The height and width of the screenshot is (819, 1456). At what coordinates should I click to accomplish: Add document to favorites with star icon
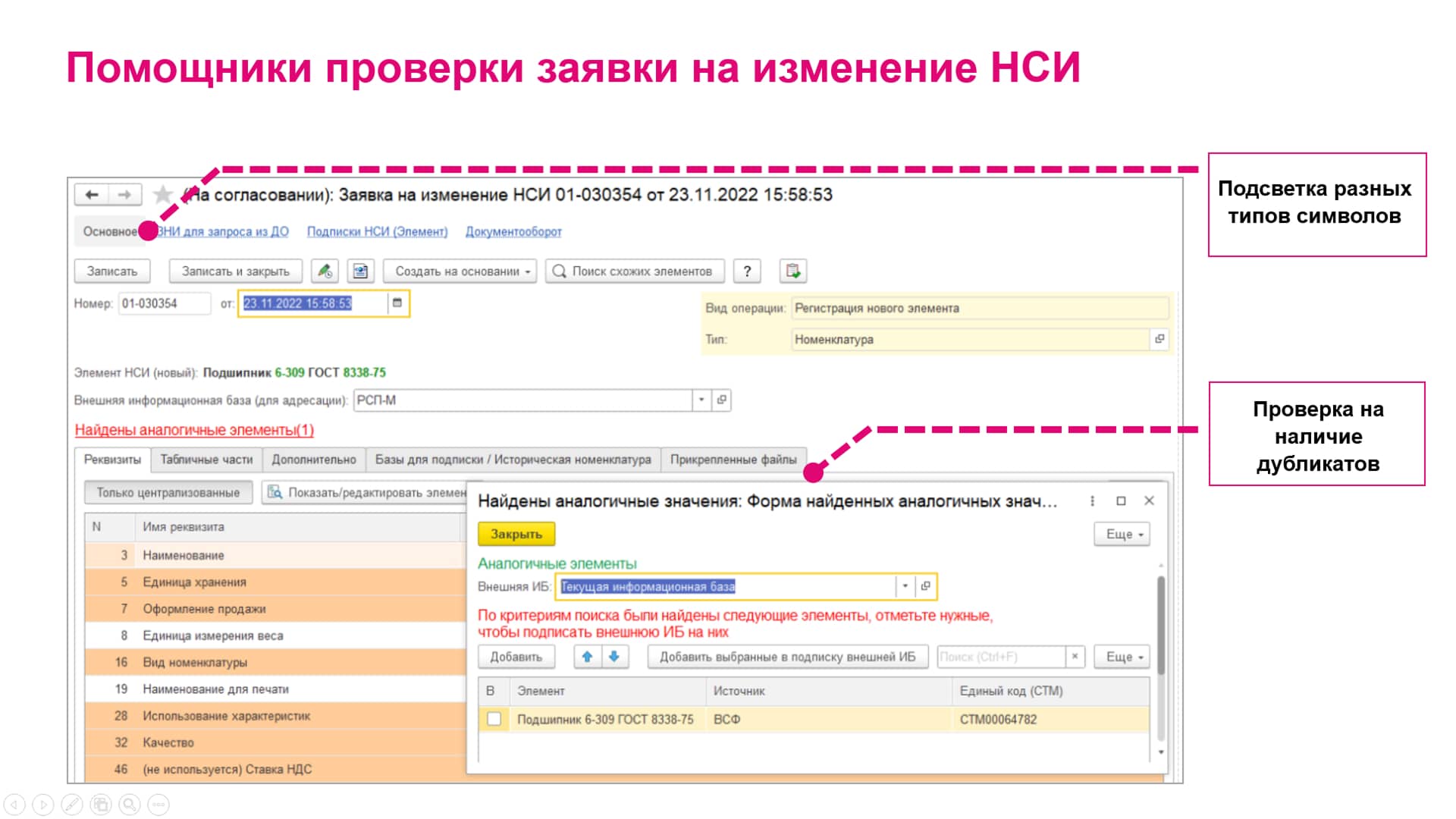click(162, 195)
